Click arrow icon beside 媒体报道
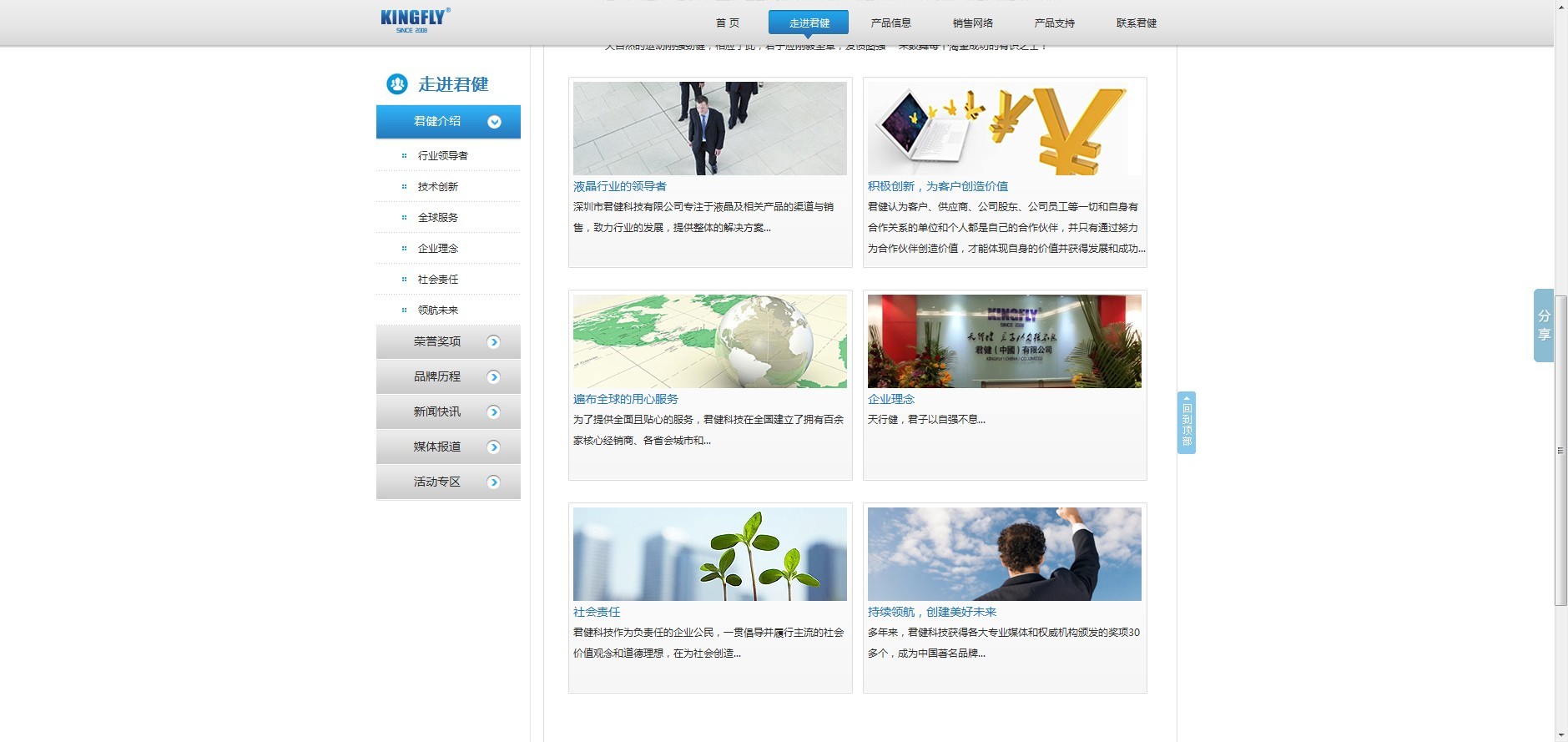The image size is (1568, 742). [x=494, y=447]
